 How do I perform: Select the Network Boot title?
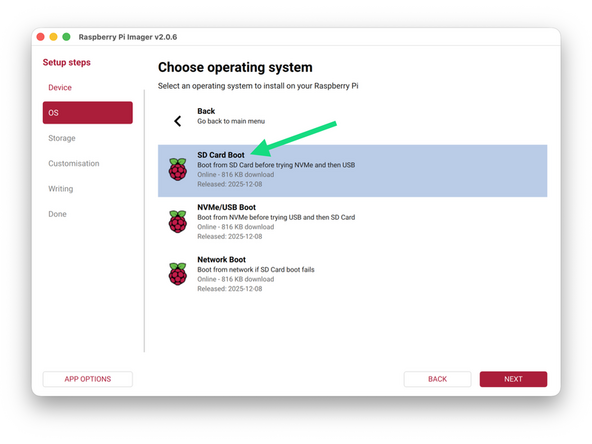click(x=221, y=259)
